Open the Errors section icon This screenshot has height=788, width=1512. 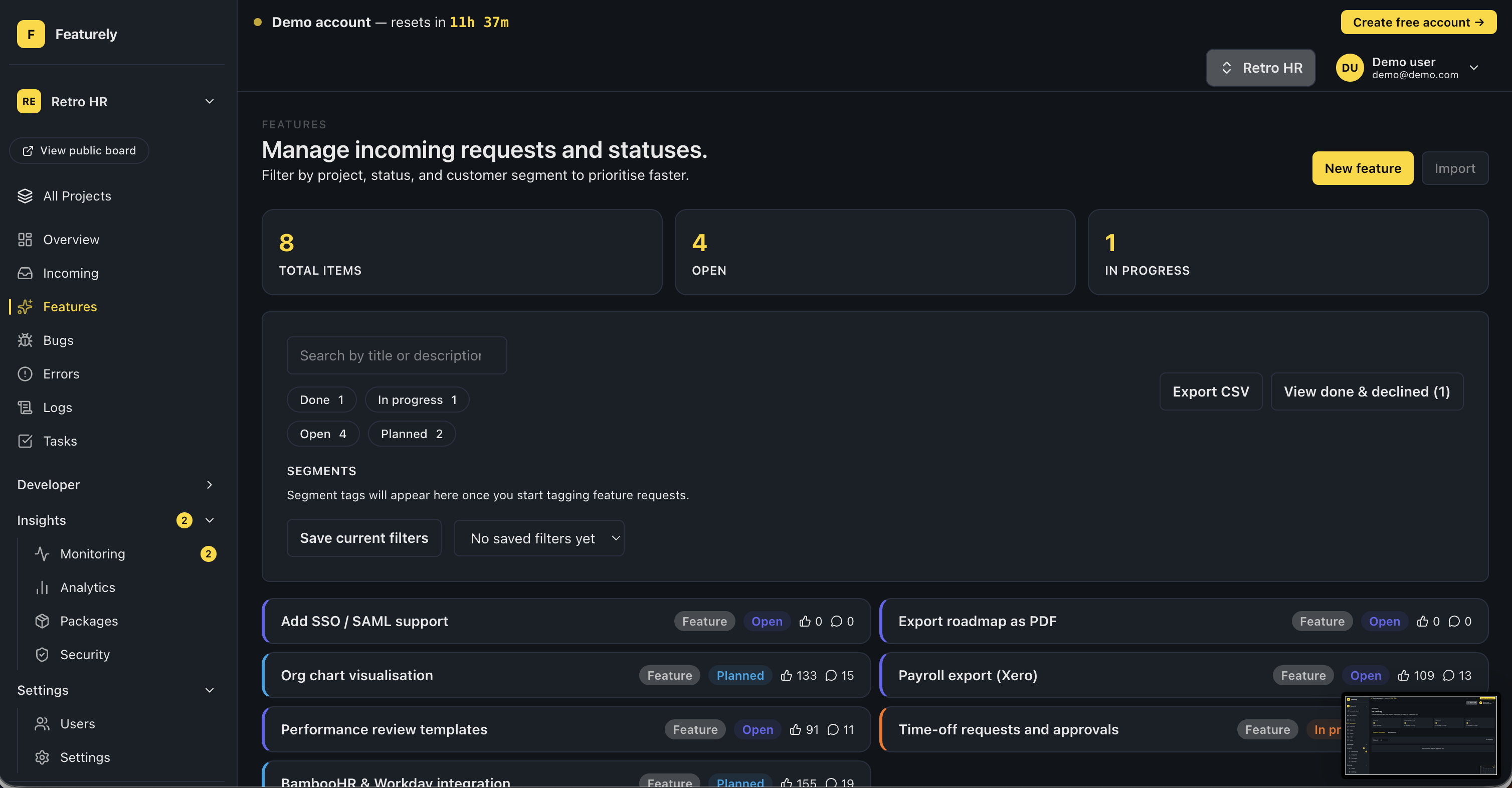pos(25,374)
